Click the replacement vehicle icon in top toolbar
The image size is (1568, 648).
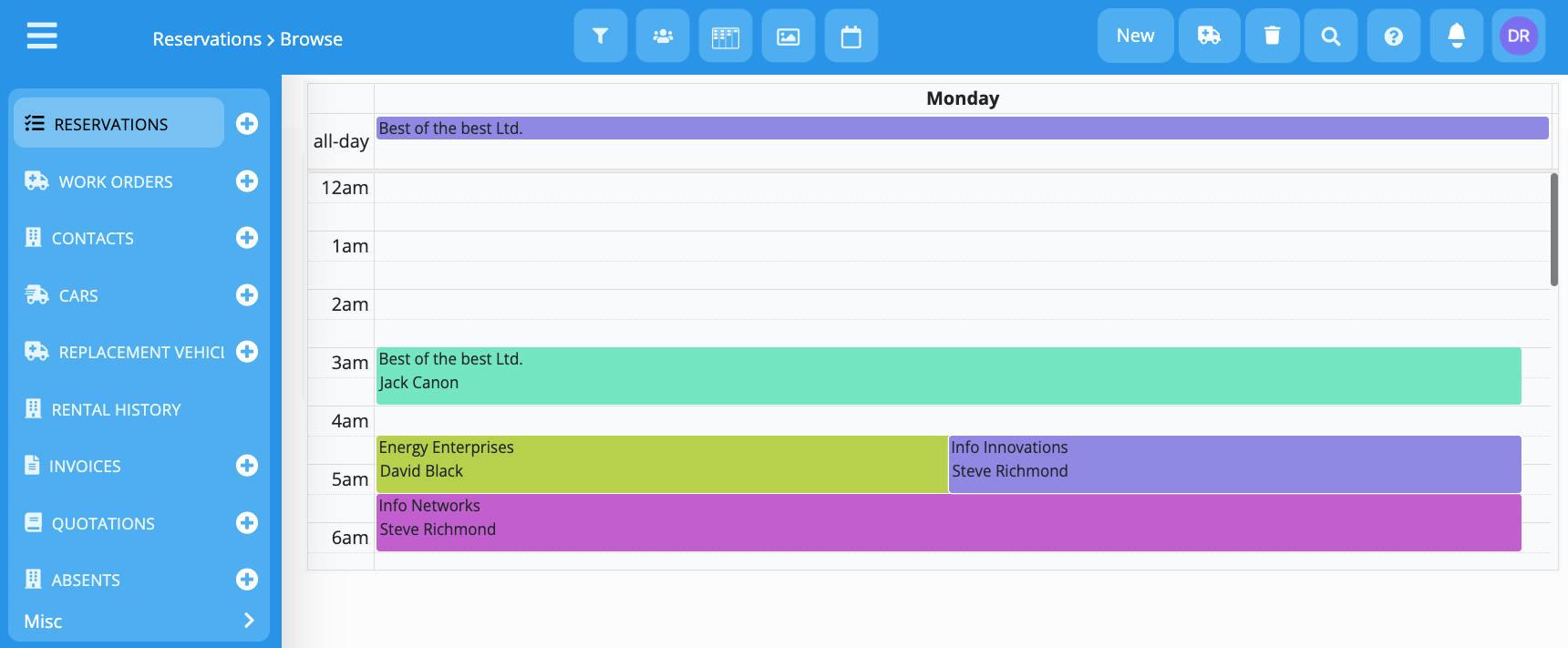[x=1209, y=36]
